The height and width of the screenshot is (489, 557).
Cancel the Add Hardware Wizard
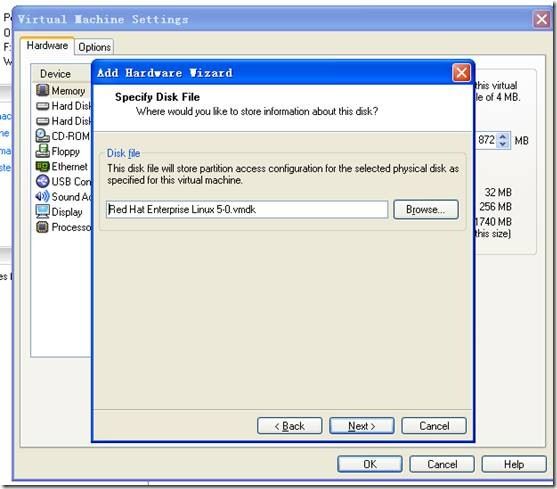pos(434,426)
